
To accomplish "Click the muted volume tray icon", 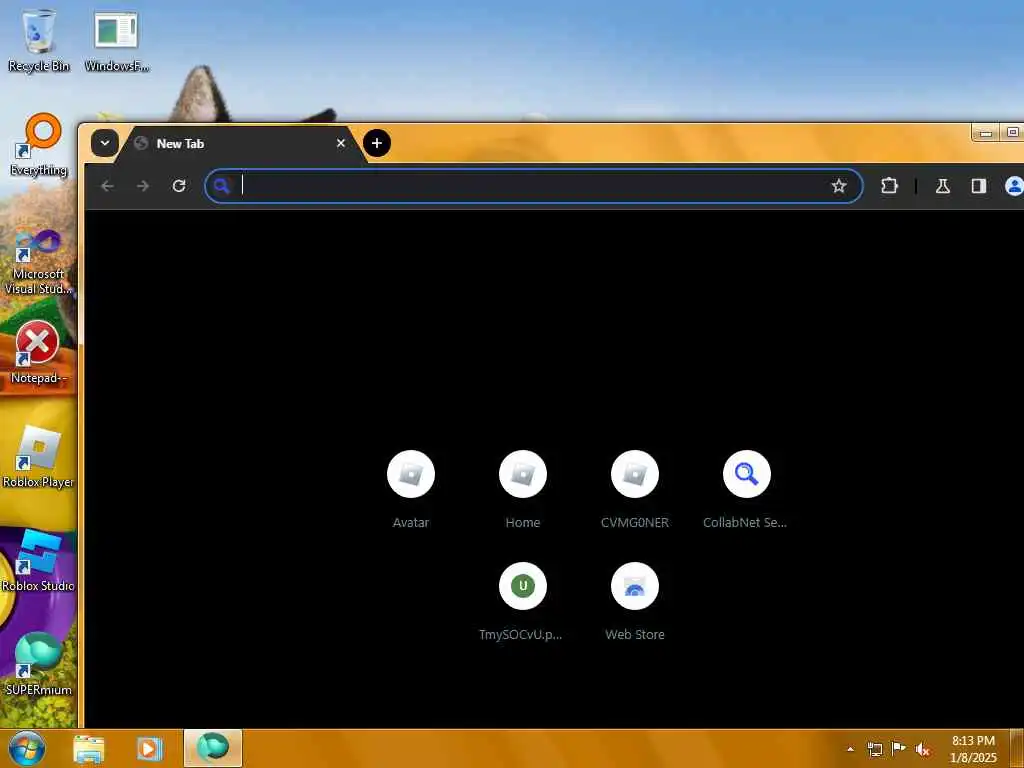I will click(x=922, y=749).
